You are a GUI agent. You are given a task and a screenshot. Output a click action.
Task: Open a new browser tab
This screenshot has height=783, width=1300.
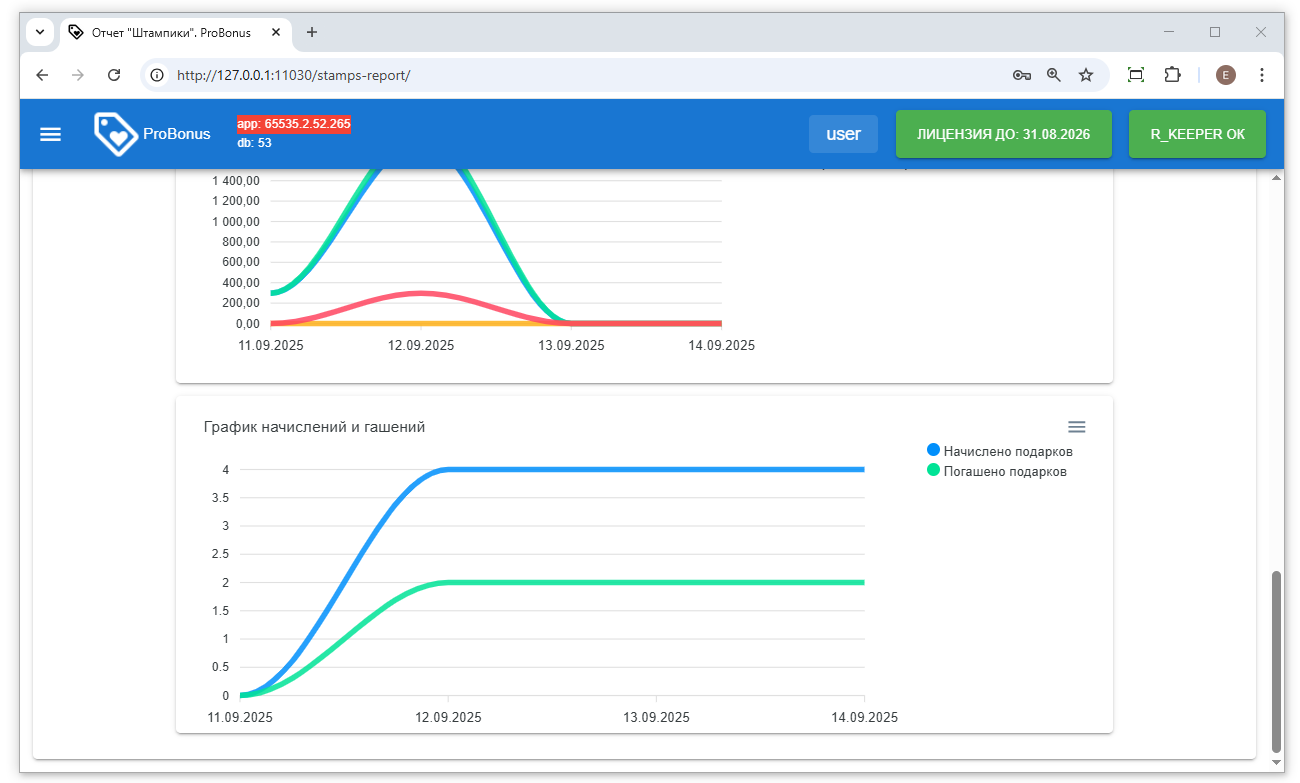click(x=312, y=32)
